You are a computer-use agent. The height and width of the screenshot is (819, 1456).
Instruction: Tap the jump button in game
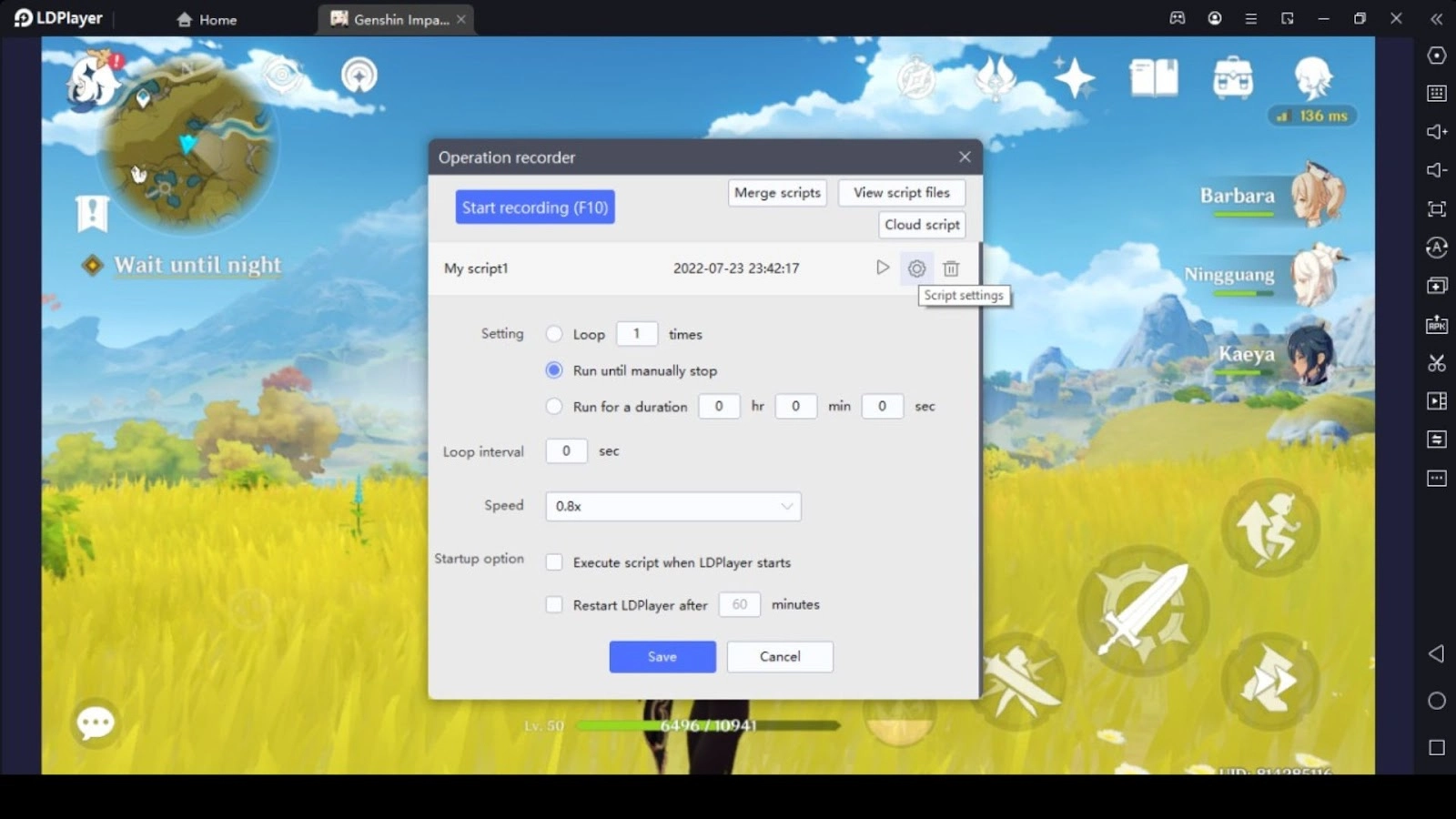click(1270, 527)
